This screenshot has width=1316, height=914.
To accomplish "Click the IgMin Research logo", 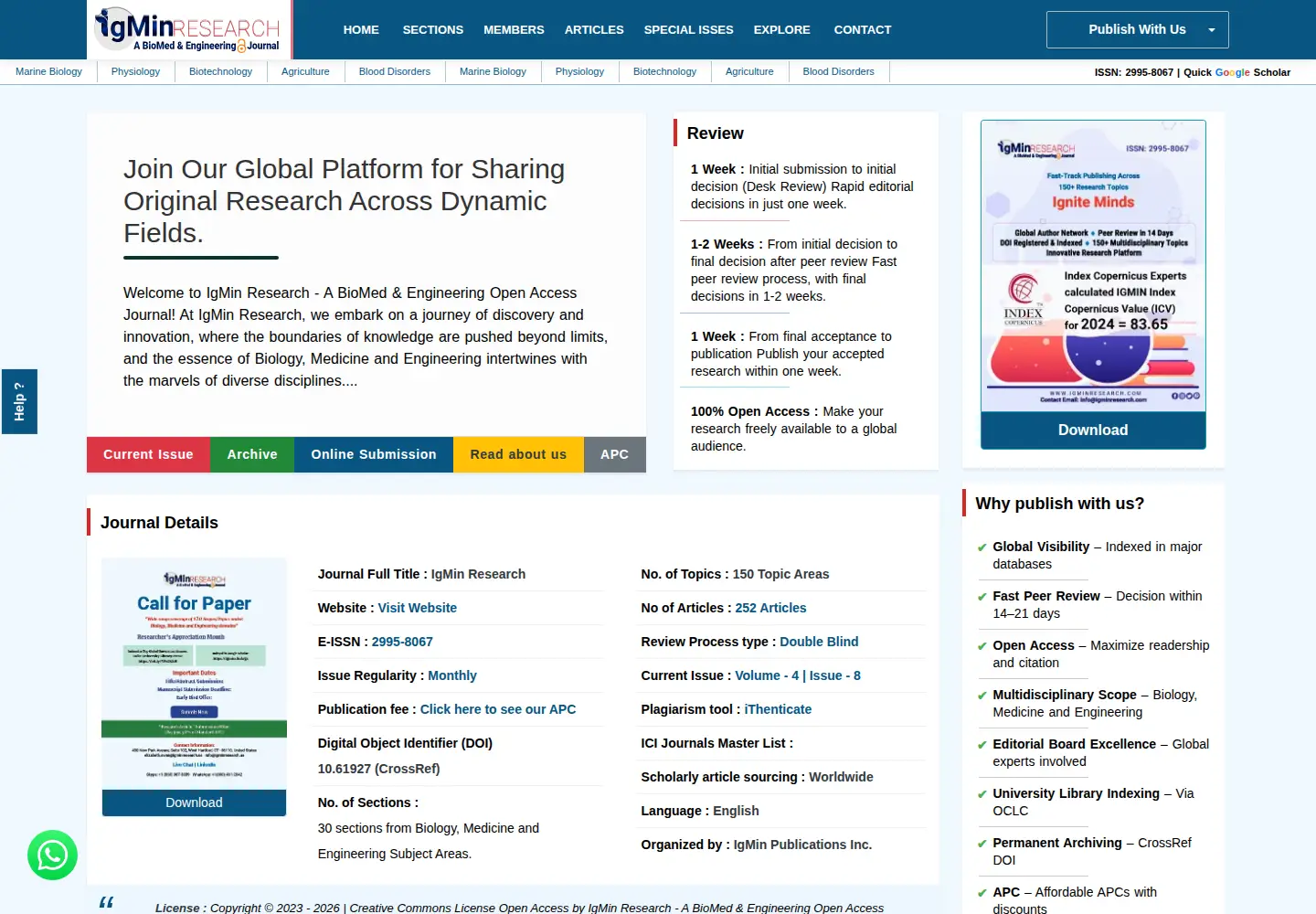I will click(189, 29).
